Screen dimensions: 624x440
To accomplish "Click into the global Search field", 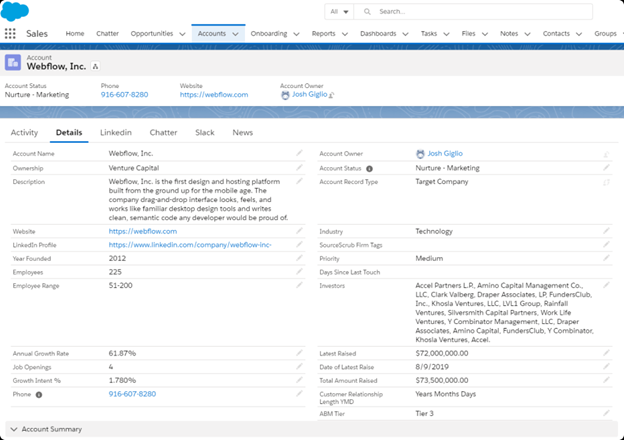I will (473, 12).
